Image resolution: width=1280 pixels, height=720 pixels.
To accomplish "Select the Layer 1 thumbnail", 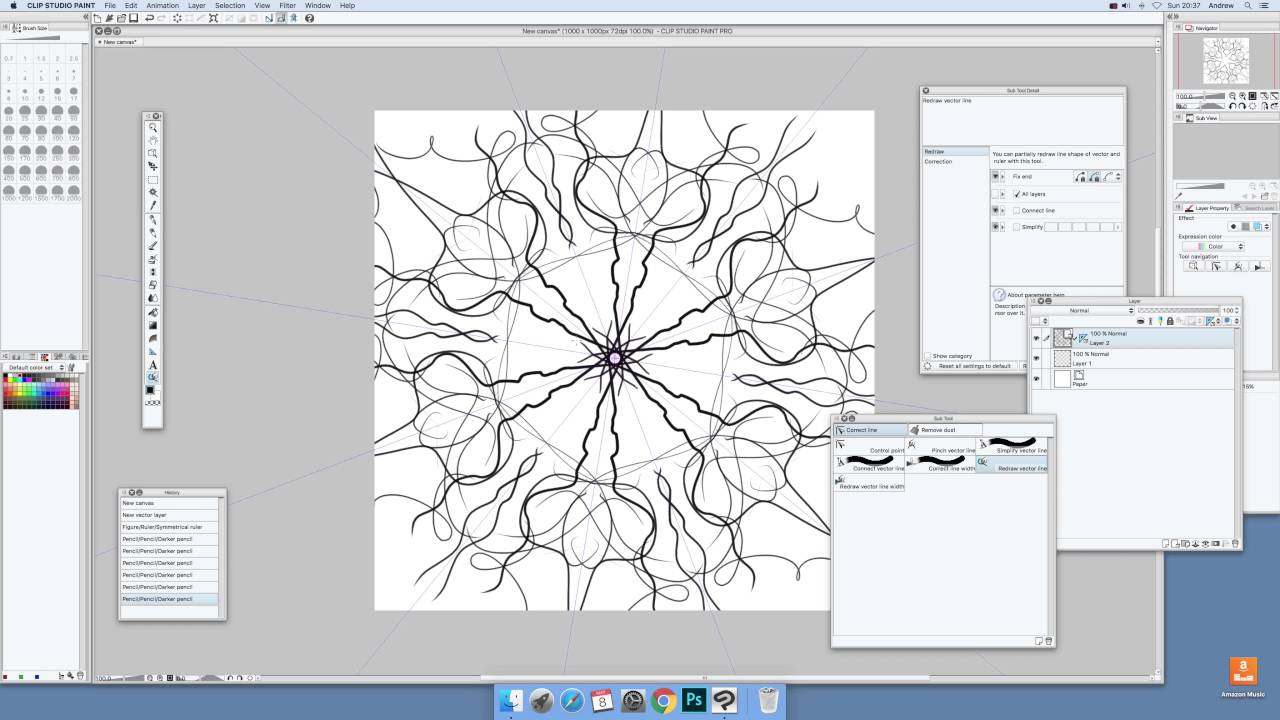I will tap(1062, 358).
